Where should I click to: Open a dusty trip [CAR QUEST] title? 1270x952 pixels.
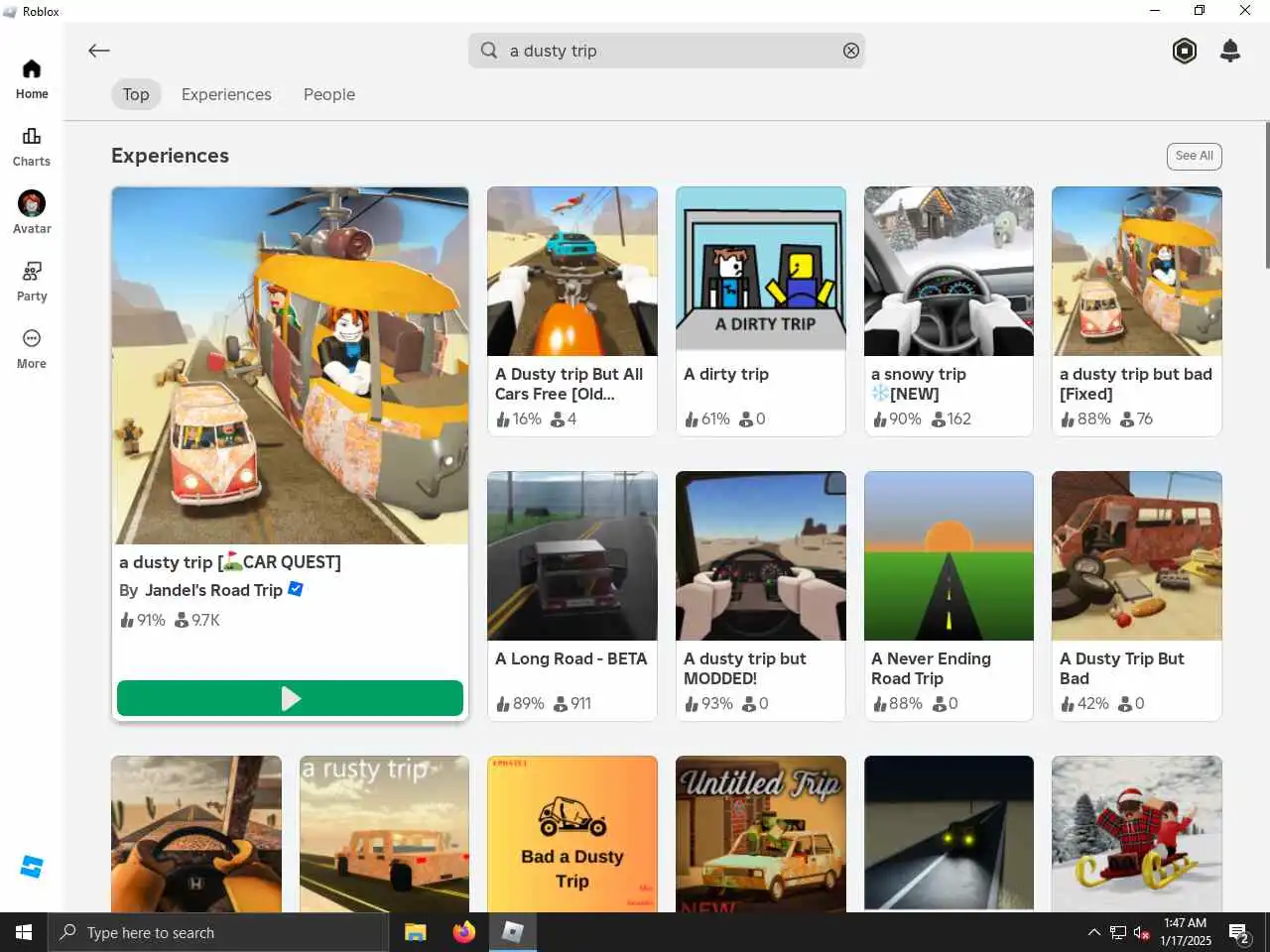[230, 562]
